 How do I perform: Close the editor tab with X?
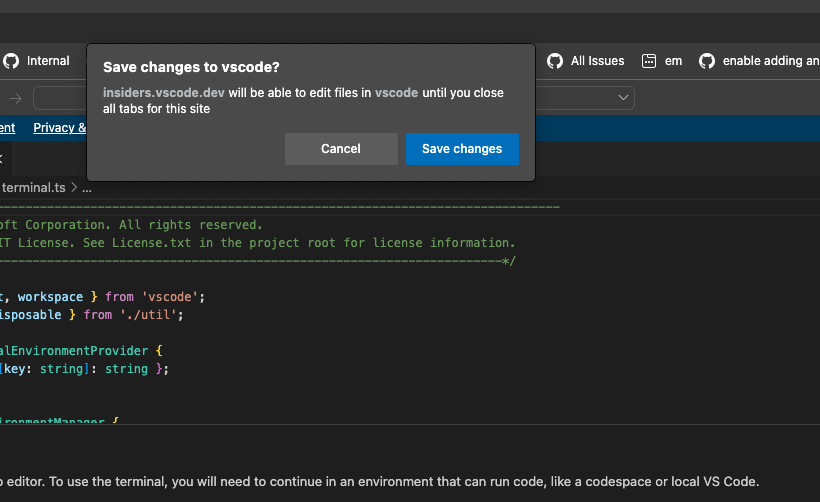[1, 158]
